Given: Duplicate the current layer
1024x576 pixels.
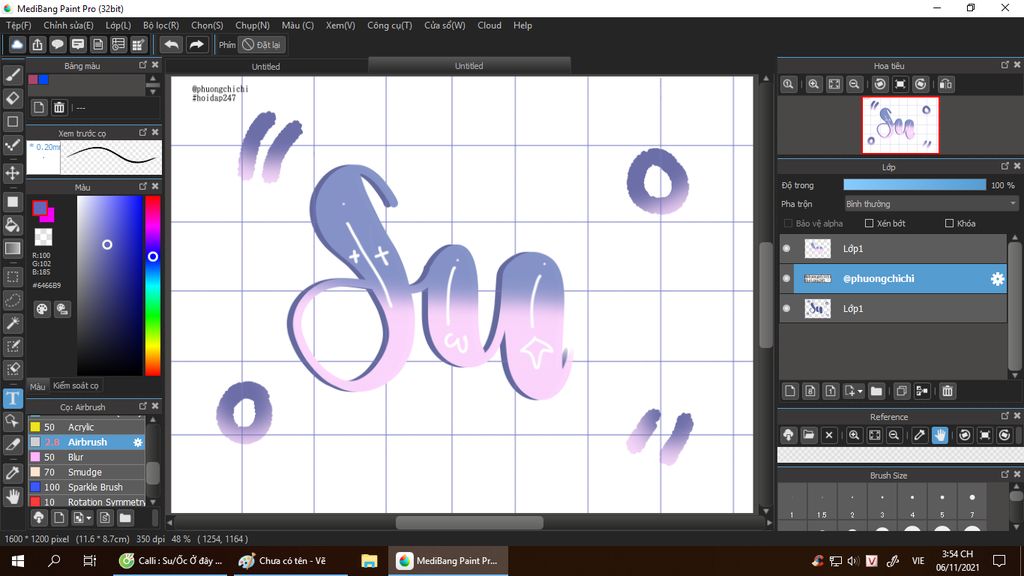Looking at the screenshot, I should pos(901,391).
